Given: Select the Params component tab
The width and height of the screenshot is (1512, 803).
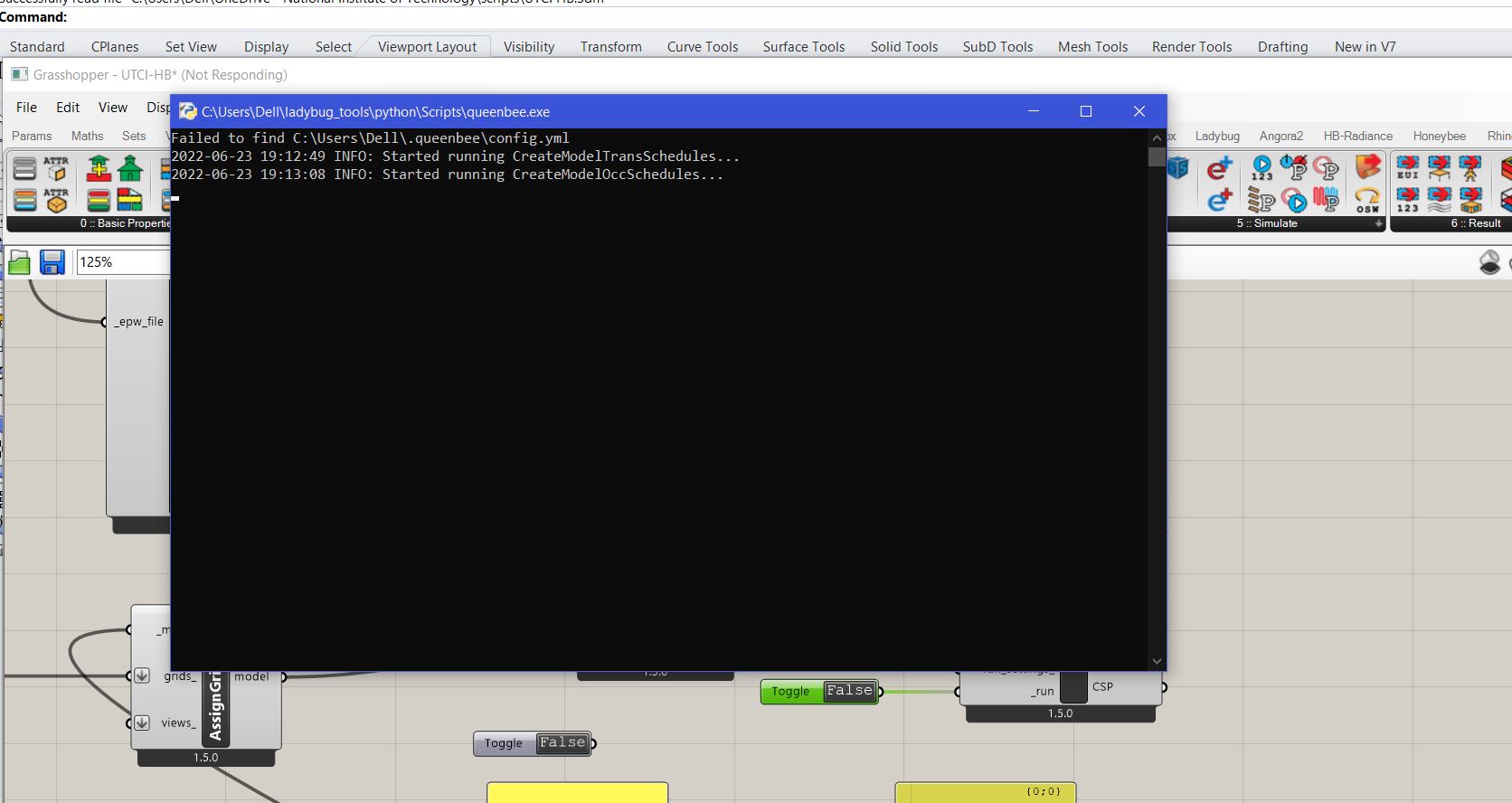Looking at the screenshot, I should [32, 137].
